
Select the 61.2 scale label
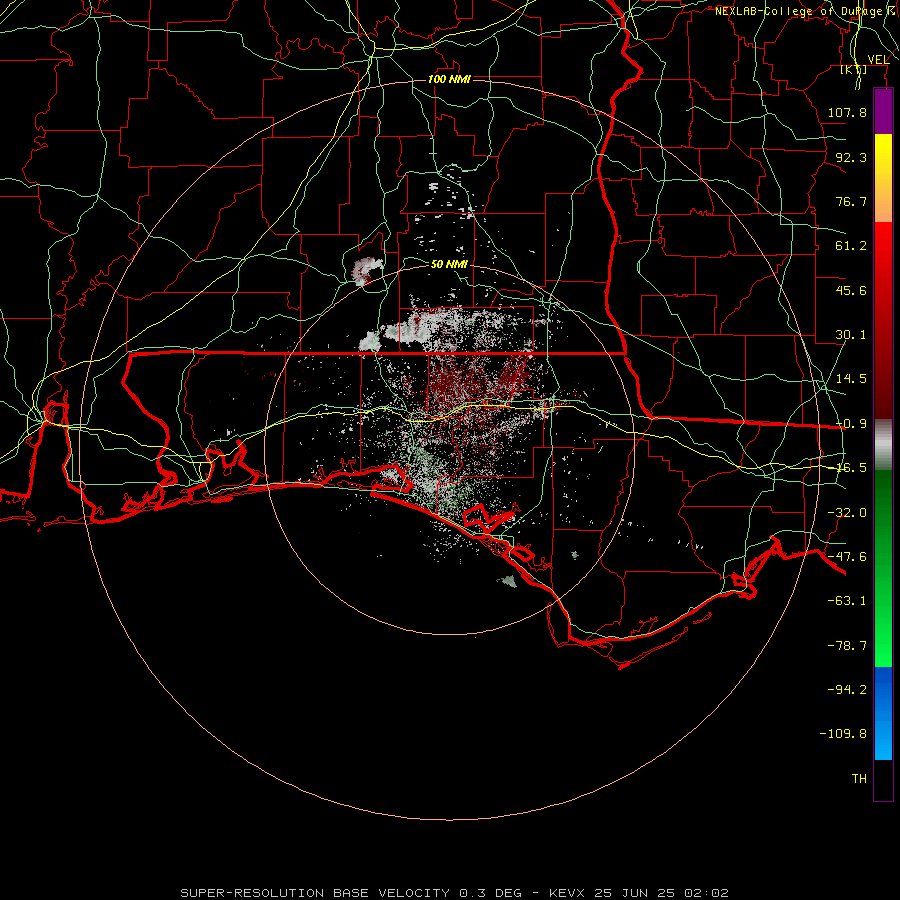(x=851, y=246)
